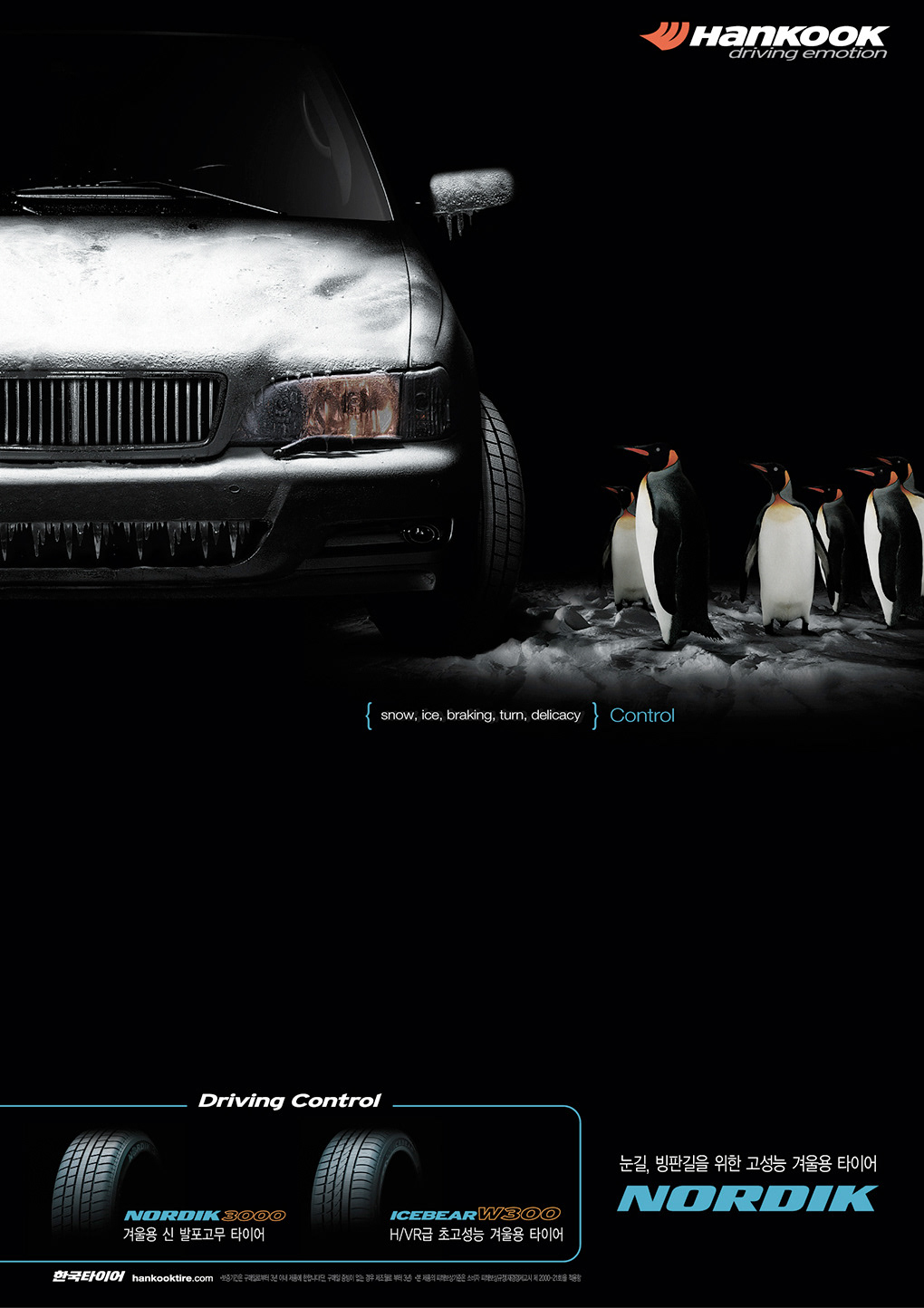The image size is (924, 1308).
Task: Click the text 'snow, ice, braking, turn, delicacy'
Action: point(481,716)
